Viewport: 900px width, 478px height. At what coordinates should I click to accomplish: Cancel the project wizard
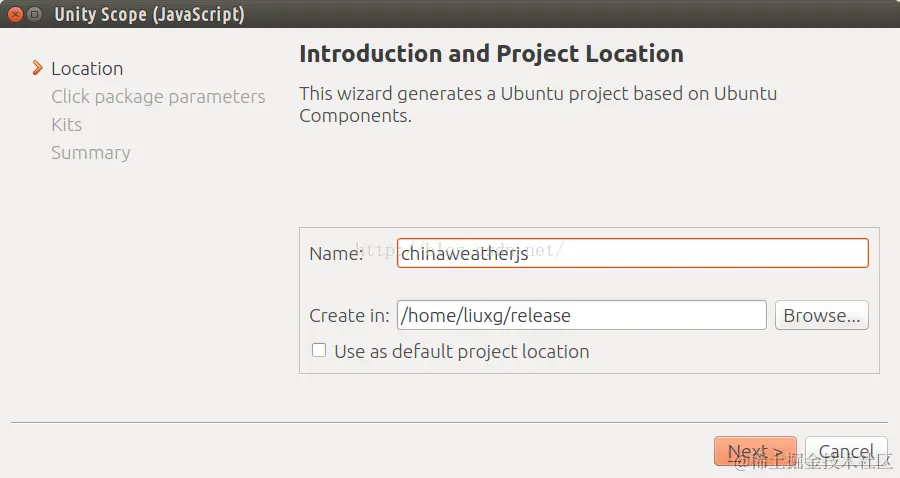tap(846, 451)
